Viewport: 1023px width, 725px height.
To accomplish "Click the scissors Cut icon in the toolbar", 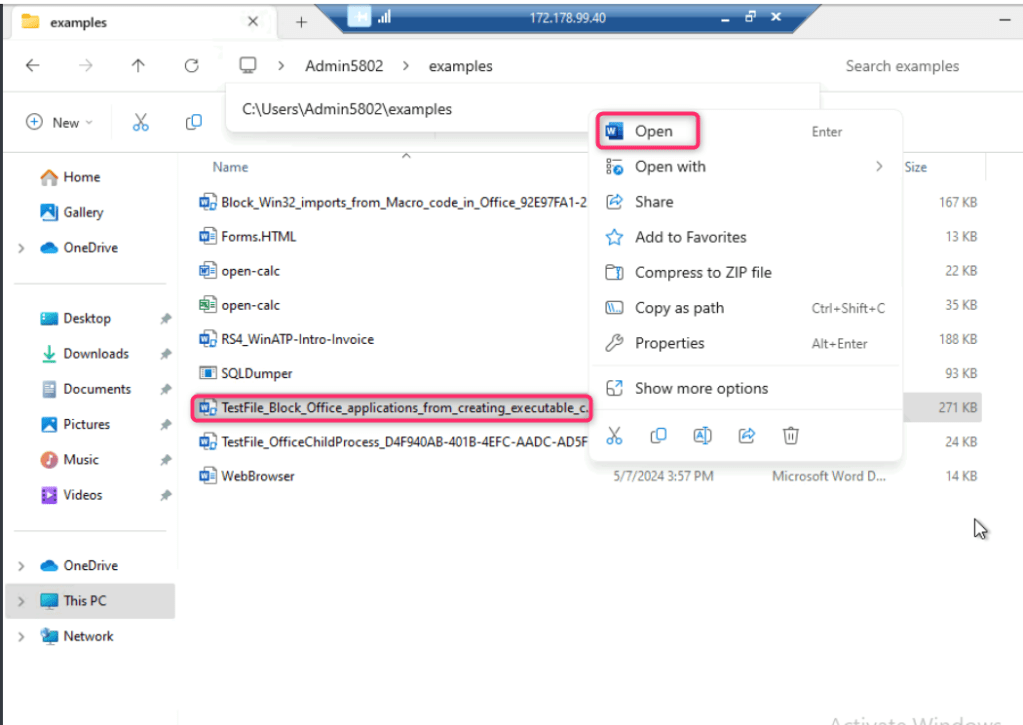I will point(140,122).
